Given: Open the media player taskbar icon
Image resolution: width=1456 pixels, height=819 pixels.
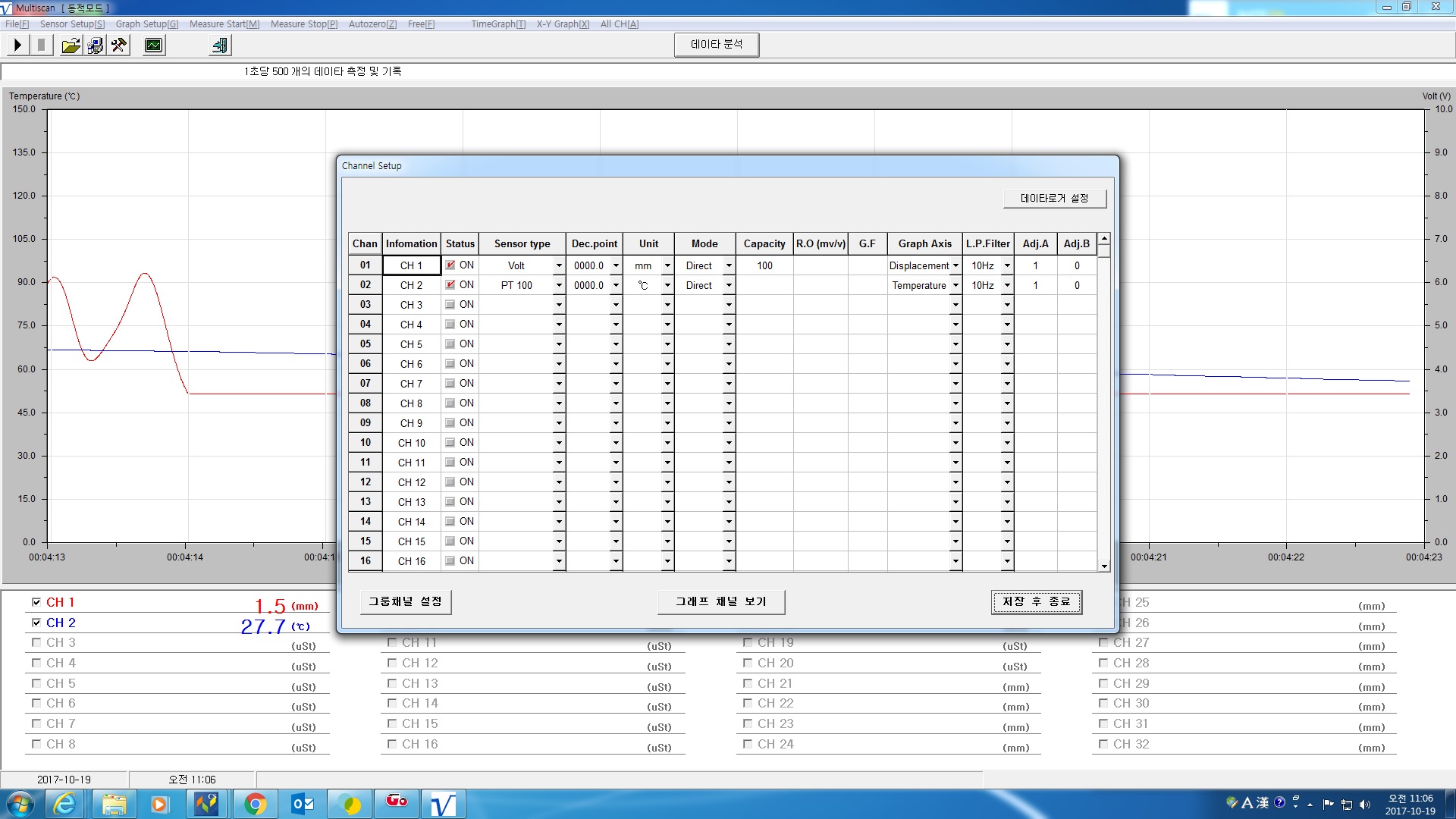Looking at the screenshot, I should coord(159,804).
